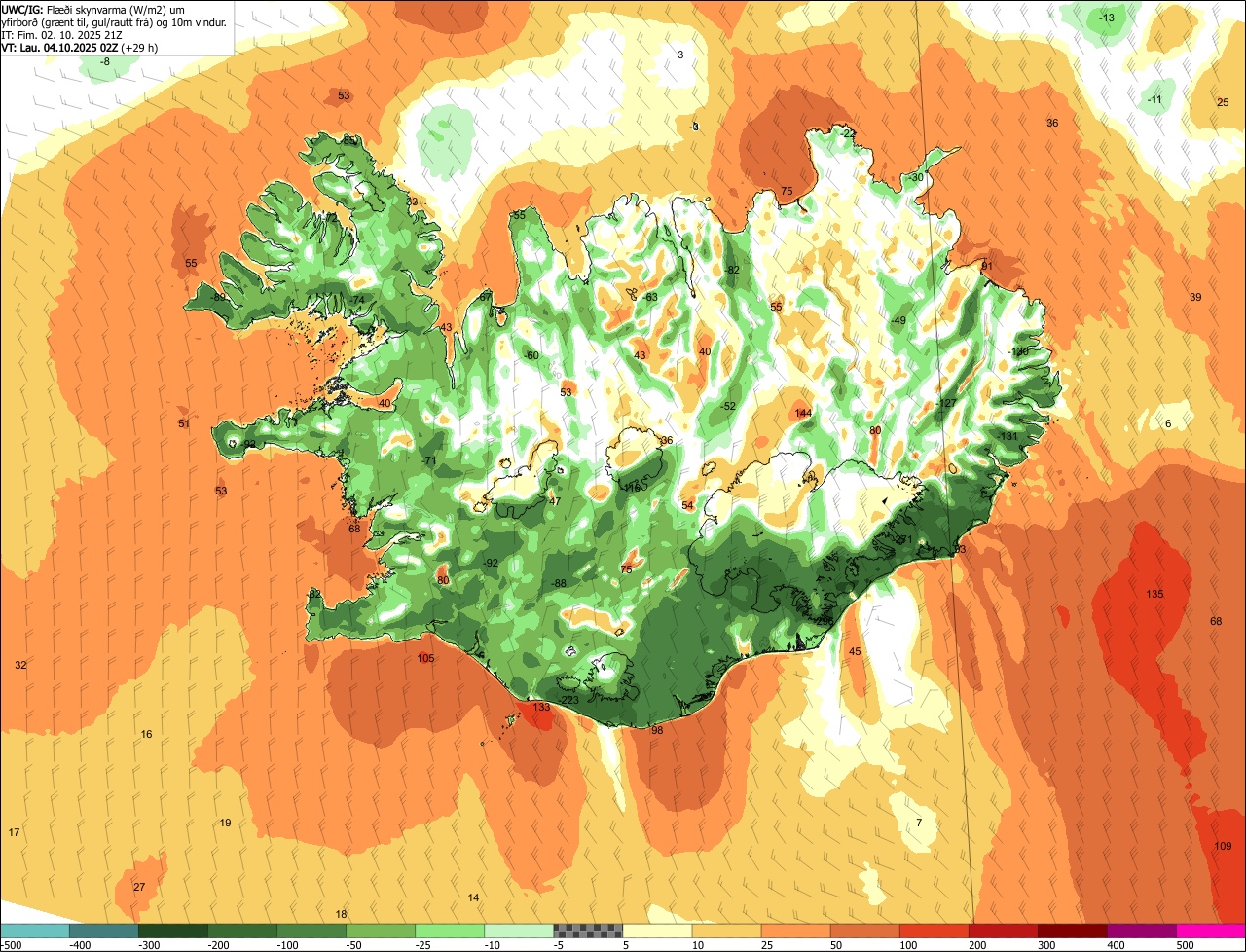Click the -50 to -25 light green swatch
Viewport: 1246px width, 952px height.
coord(381,930)
